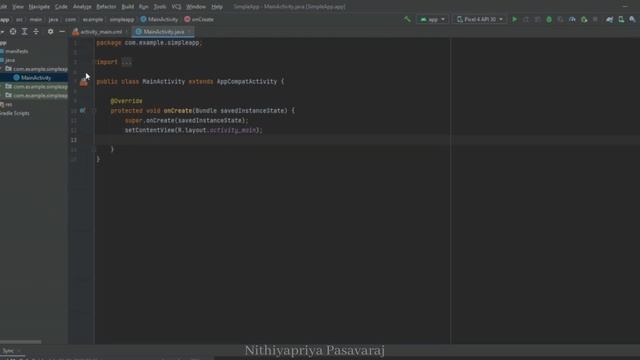640x360 pixels.
Task: Expand the folded import statement
Action: (x=127, y=62)
